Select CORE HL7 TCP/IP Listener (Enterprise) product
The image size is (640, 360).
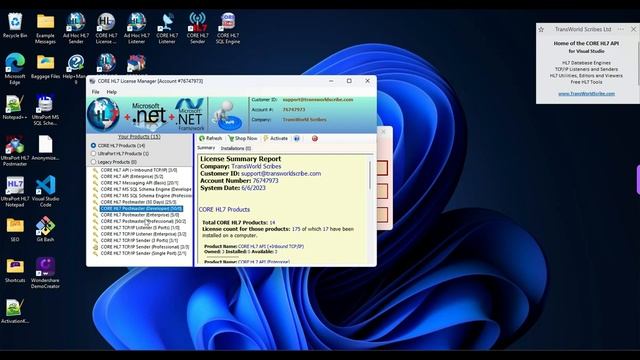click(x=143, y=234)
